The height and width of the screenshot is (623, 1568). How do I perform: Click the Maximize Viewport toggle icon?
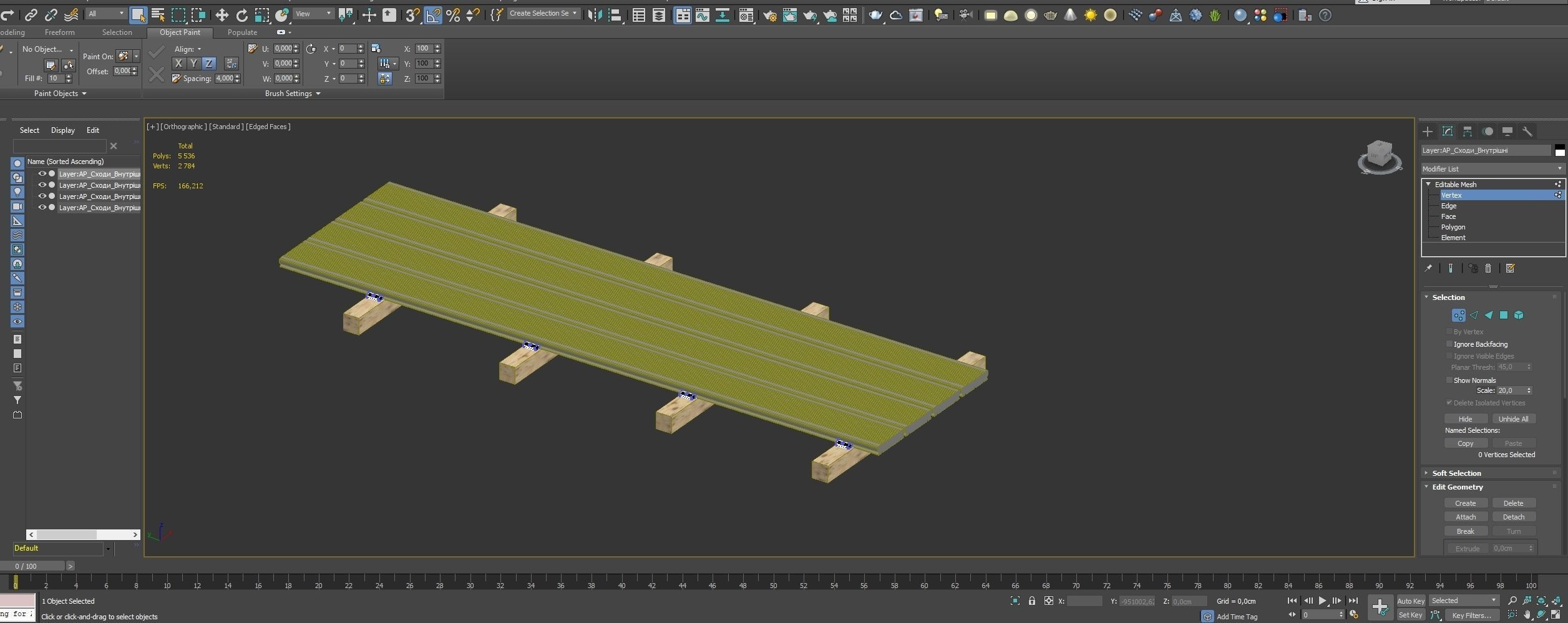(x=1556, y=615)
